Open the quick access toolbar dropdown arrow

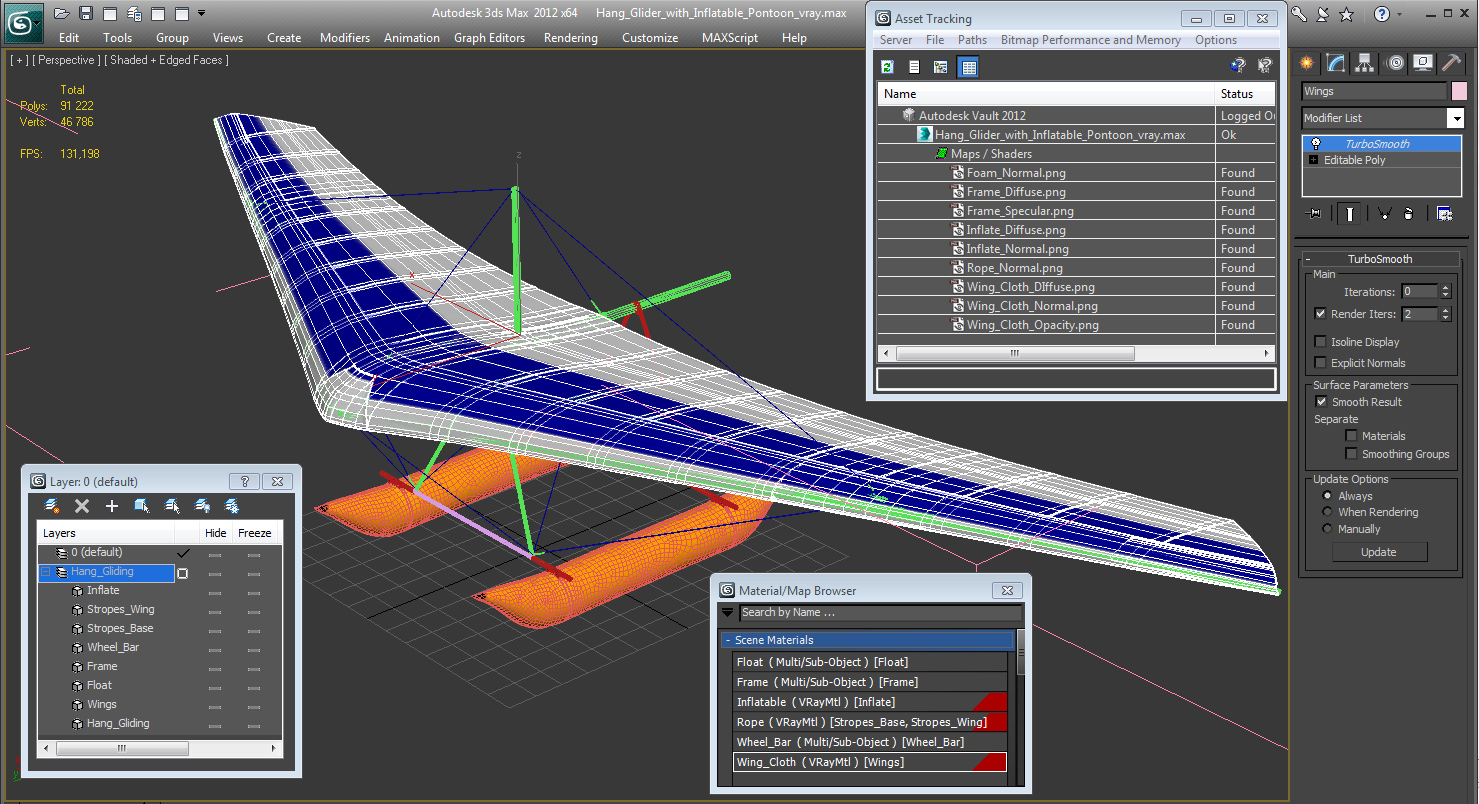tap(201, 13)
